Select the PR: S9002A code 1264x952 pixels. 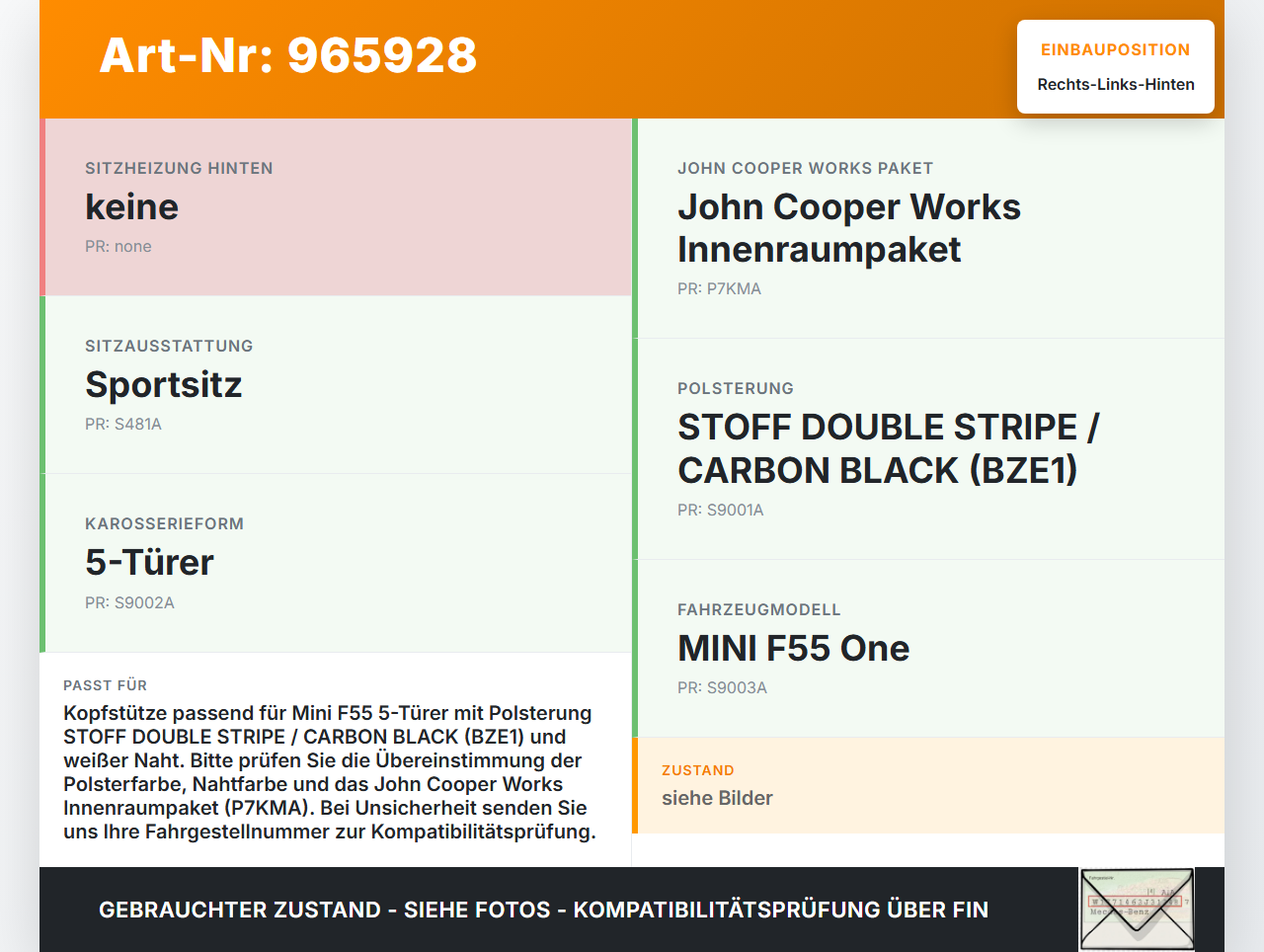[x=129, y=603]
